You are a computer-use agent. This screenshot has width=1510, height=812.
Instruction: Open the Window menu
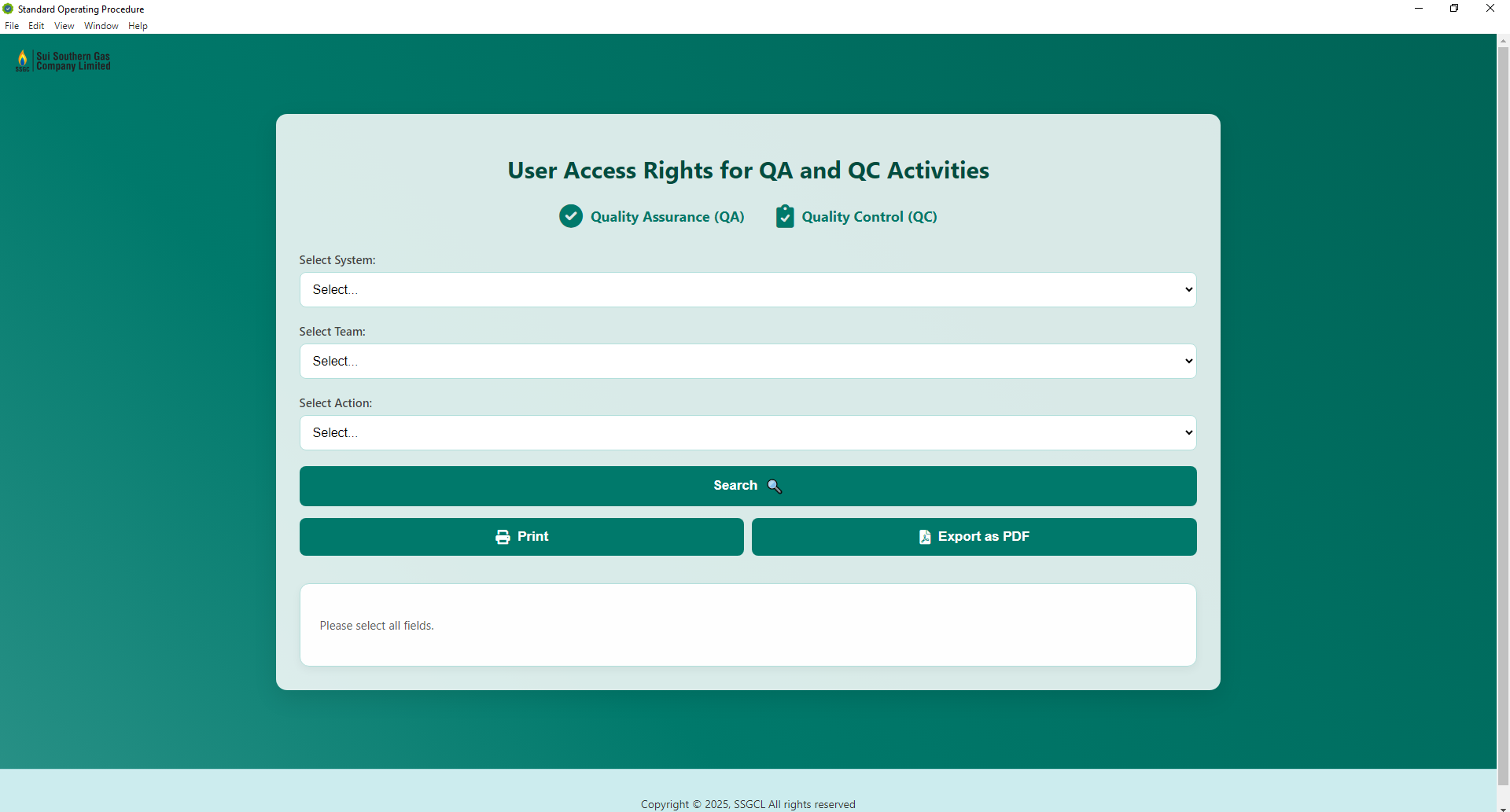100,25
